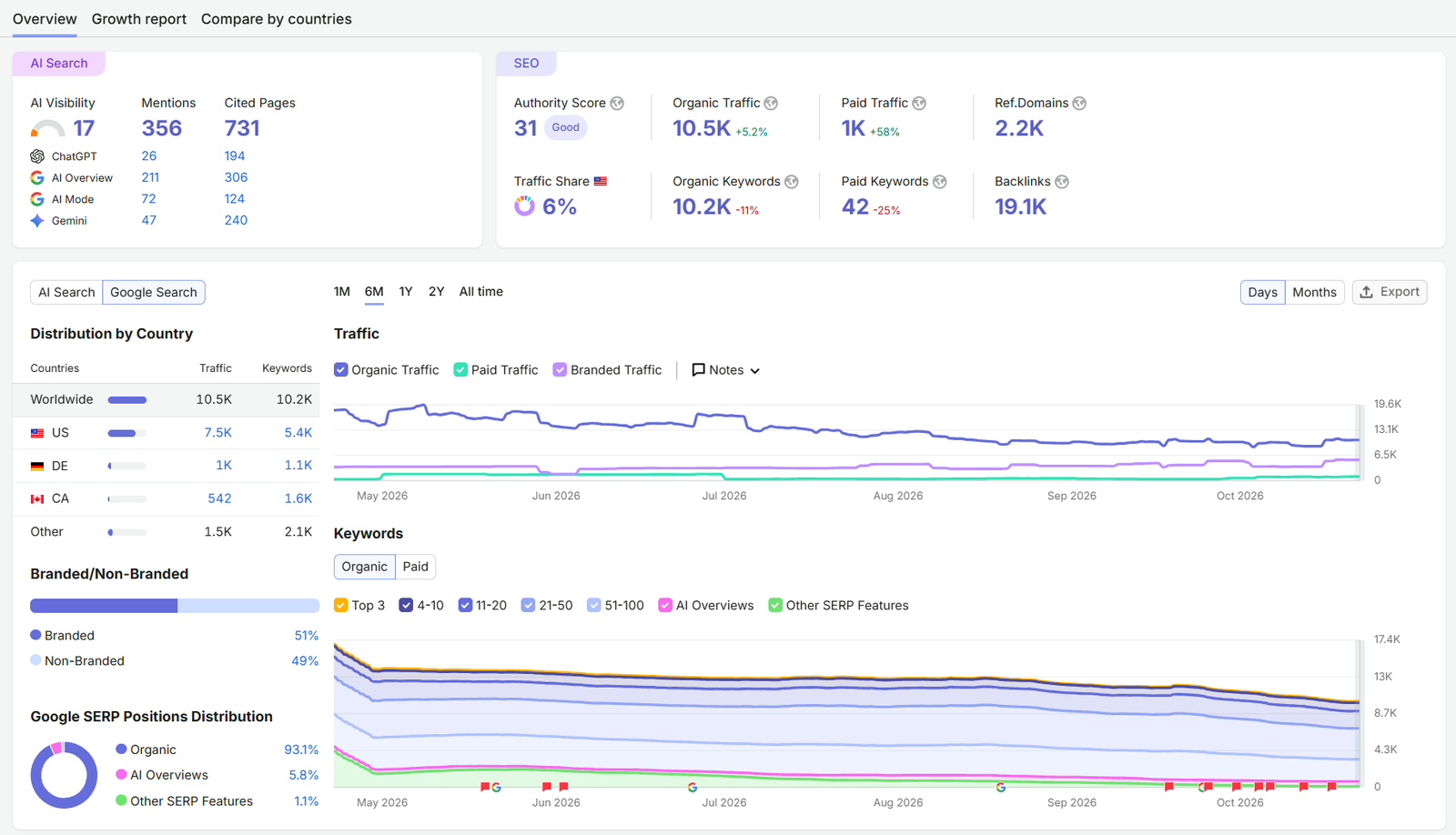Show Paid keywords chart
1456x835 pixels.
tap(416, 567)
